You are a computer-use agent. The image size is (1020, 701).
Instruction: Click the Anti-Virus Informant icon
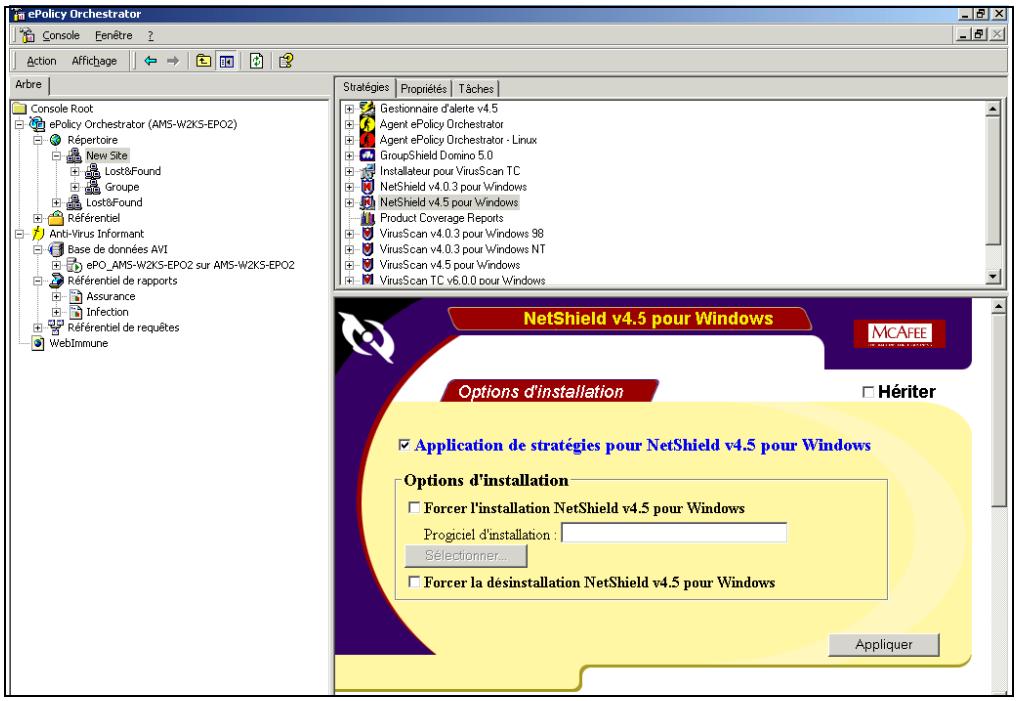click(x=38, y=233)
